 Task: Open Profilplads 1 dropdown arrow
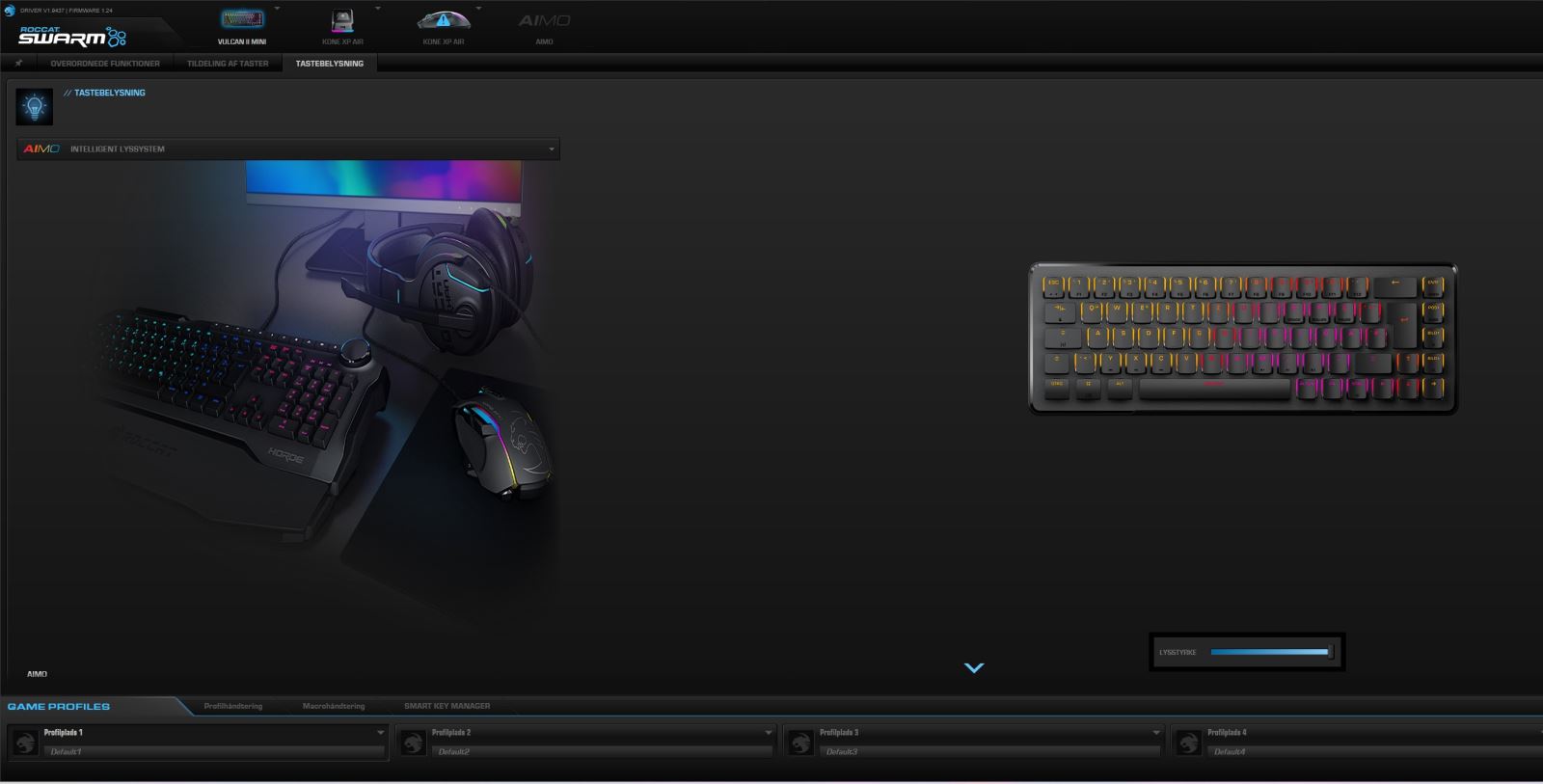380,733
